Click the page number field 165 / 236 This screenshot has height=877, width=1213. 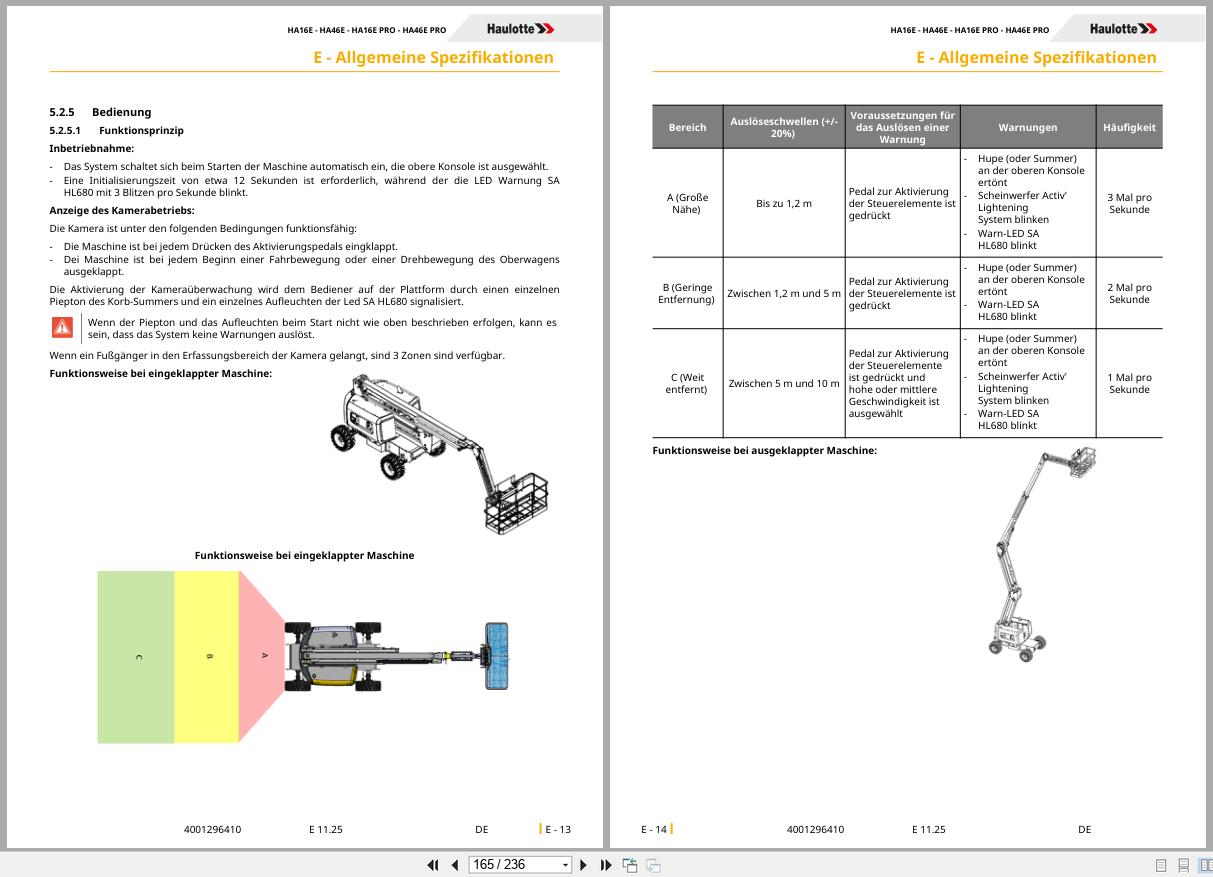pos(513,865)
